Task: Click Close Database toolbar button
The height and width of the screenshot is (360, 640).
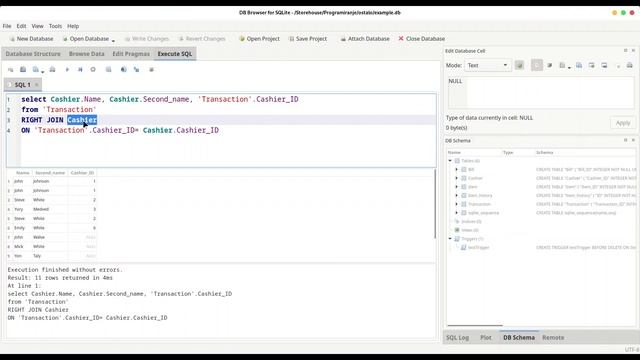Action: pos(422,39)
